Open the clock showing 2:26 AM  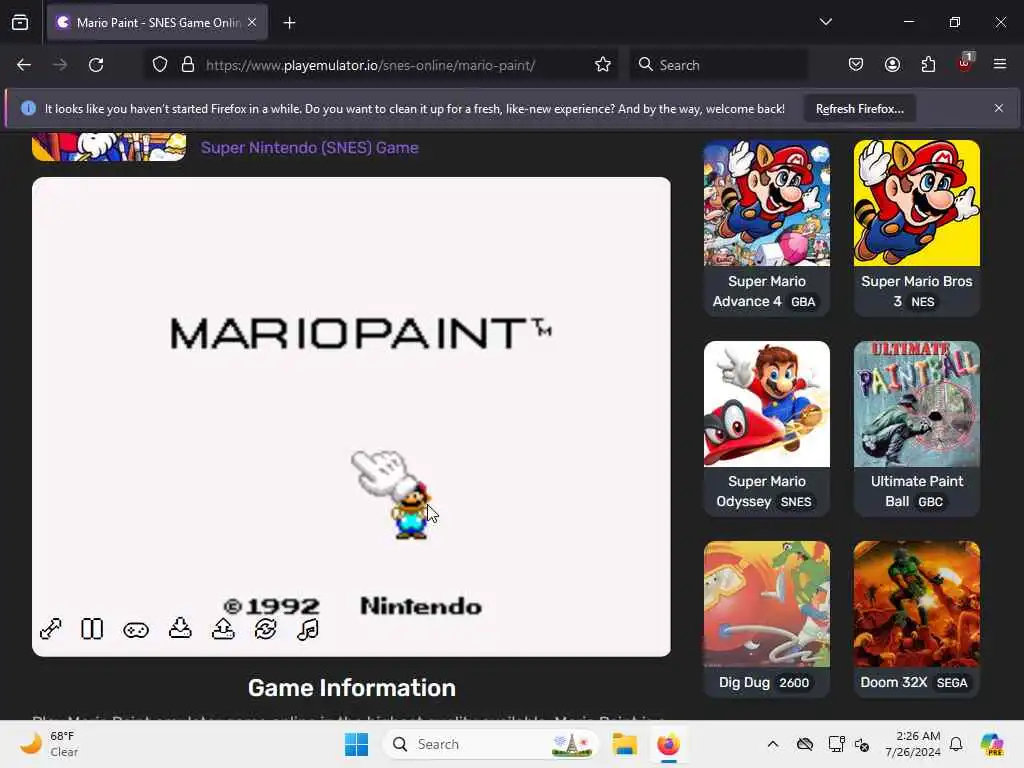coord(912,744)
